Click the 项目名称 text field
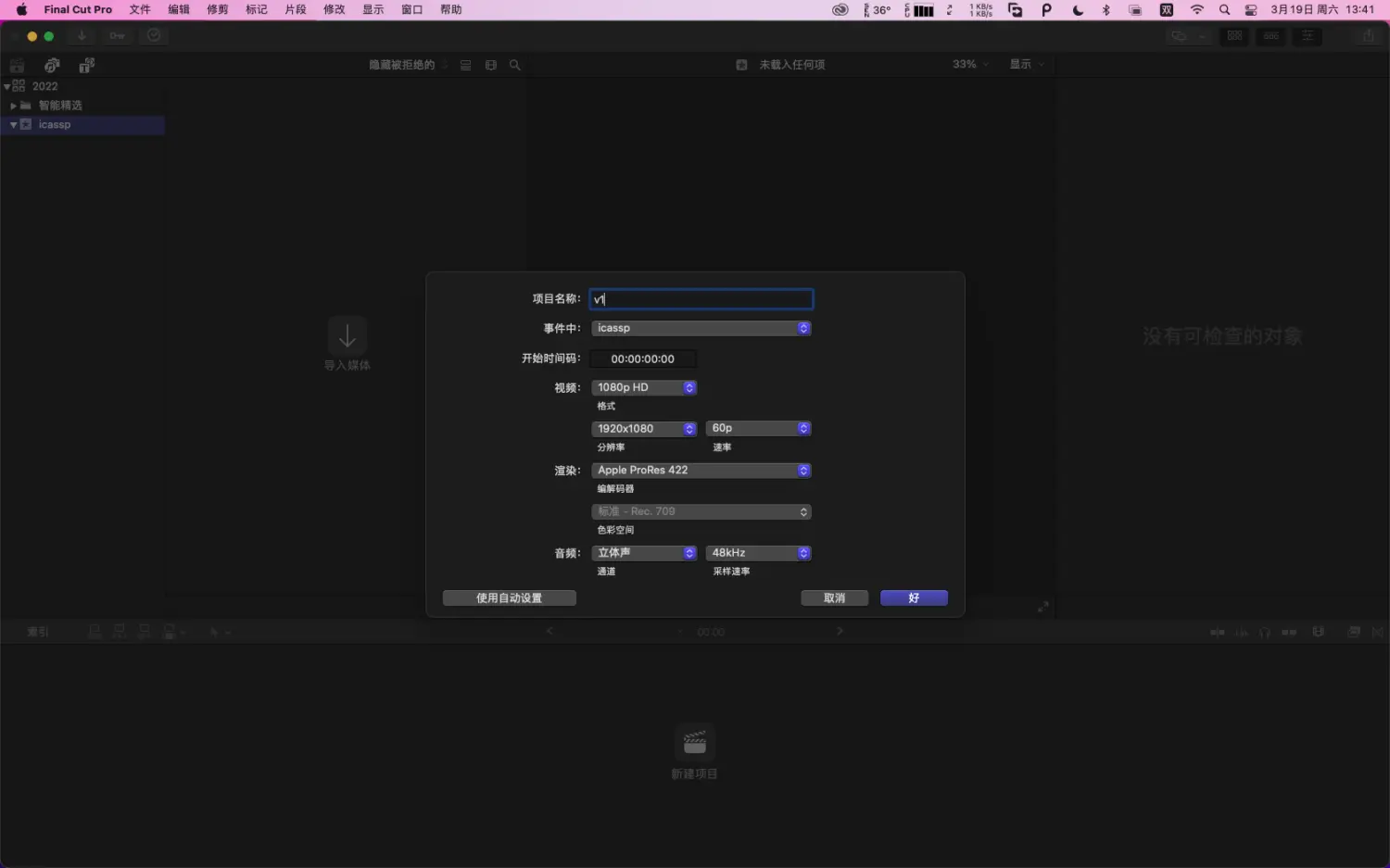 [701, 299]
